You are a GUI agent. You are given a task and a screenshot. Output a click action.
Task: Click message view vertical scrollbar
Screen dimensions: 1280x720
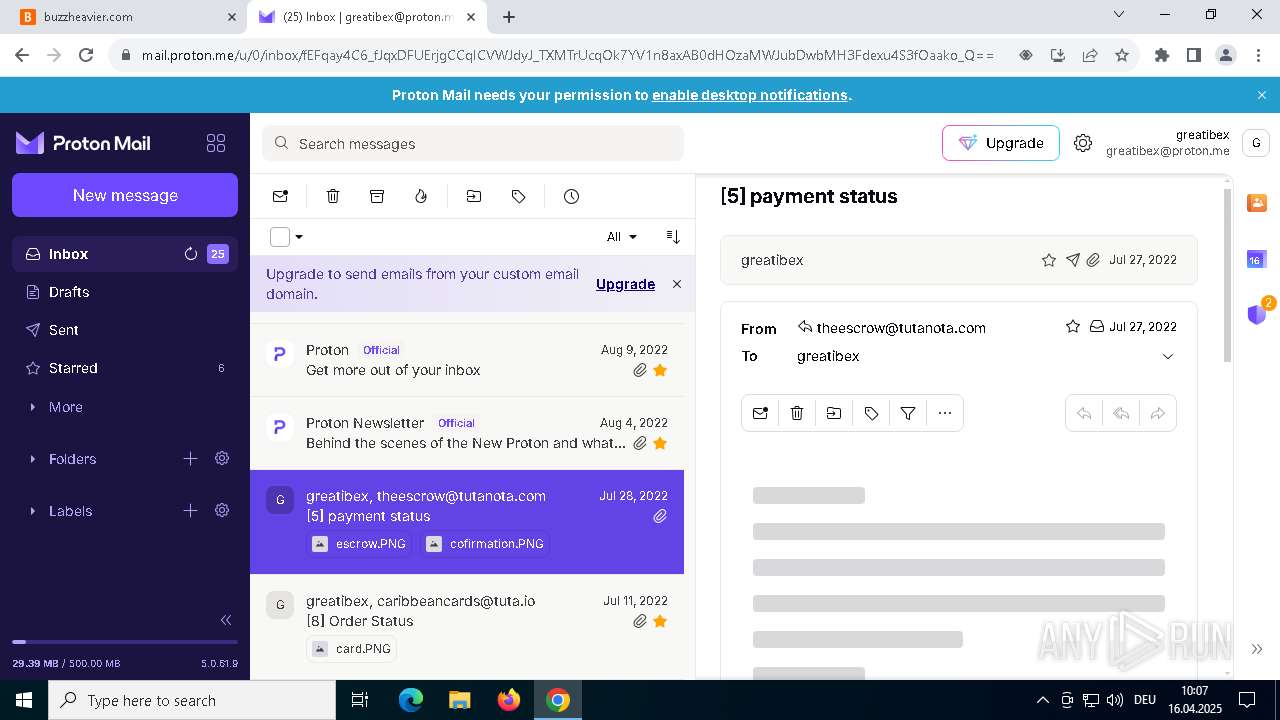coord(1228,275)
